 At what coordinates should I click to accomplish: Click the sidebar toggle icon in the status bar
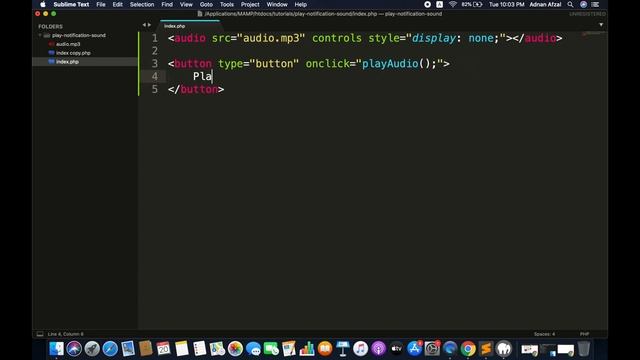[40, 334]
